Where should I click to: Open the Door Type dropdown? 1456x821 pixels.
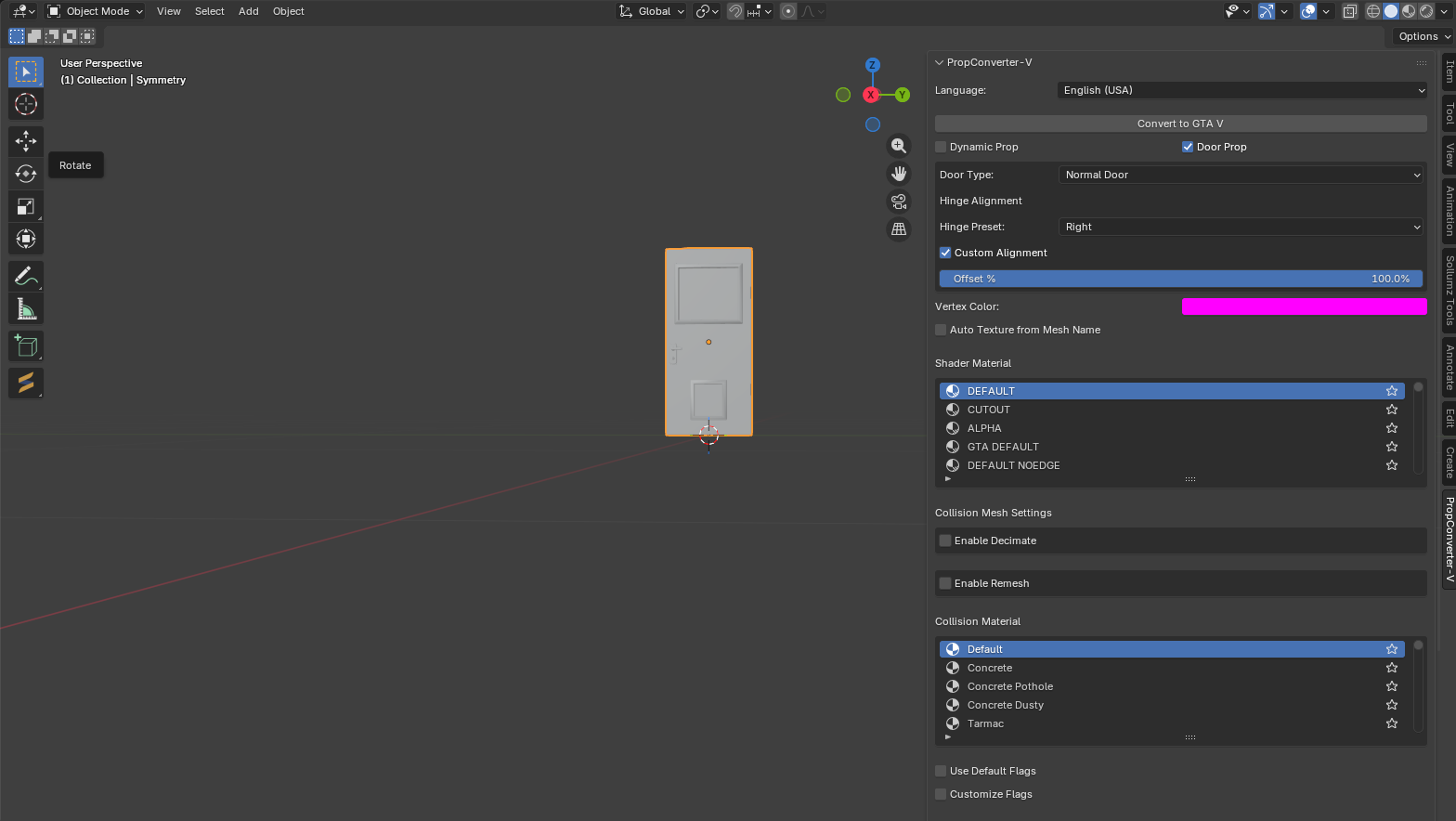1241,175
